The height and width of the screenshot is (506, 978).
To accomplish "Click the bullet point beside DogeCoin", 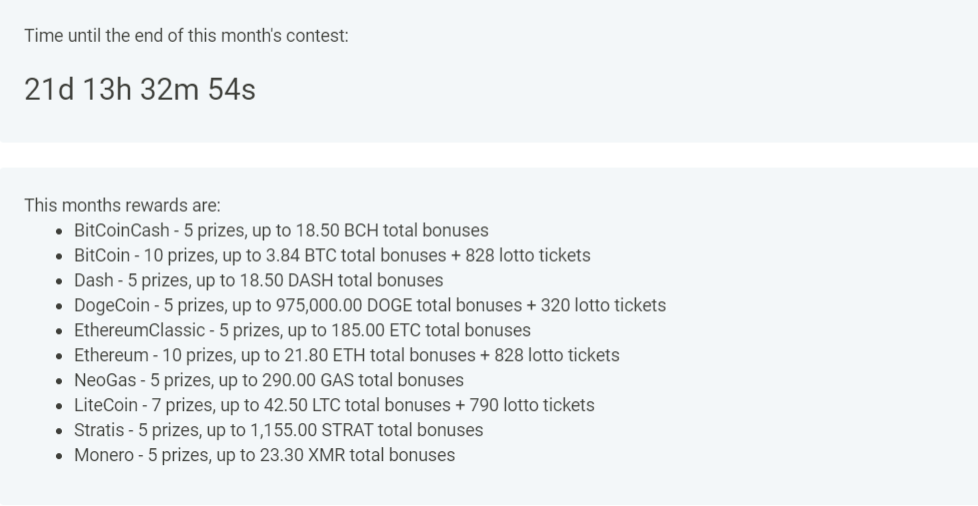I will pyautogui.click(x=59, y=306).
